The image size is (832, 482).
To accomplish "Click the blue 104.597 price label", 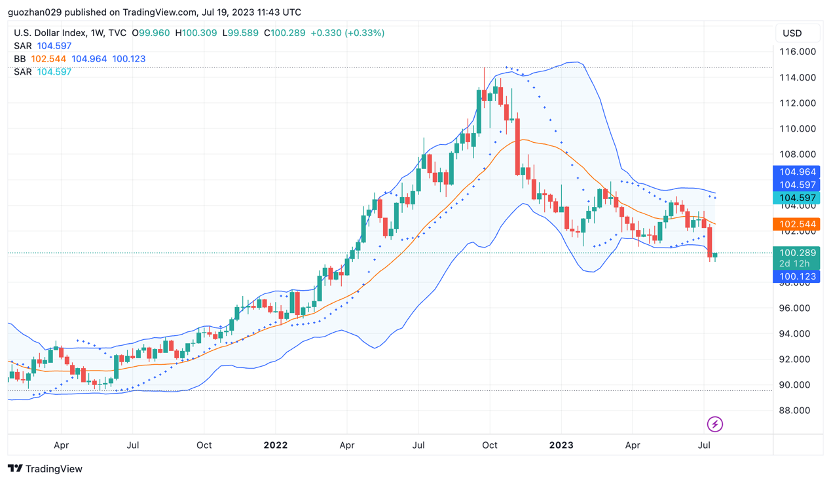I will tap(796, 185).
